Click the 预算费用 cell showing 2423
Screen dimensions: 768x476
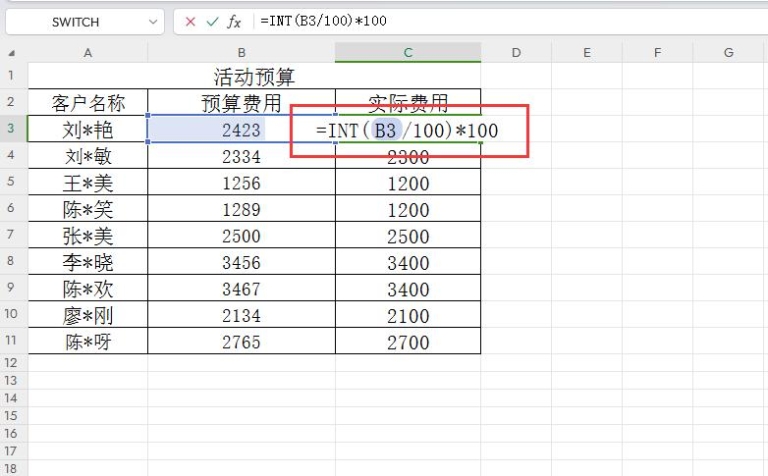point(241,129)
